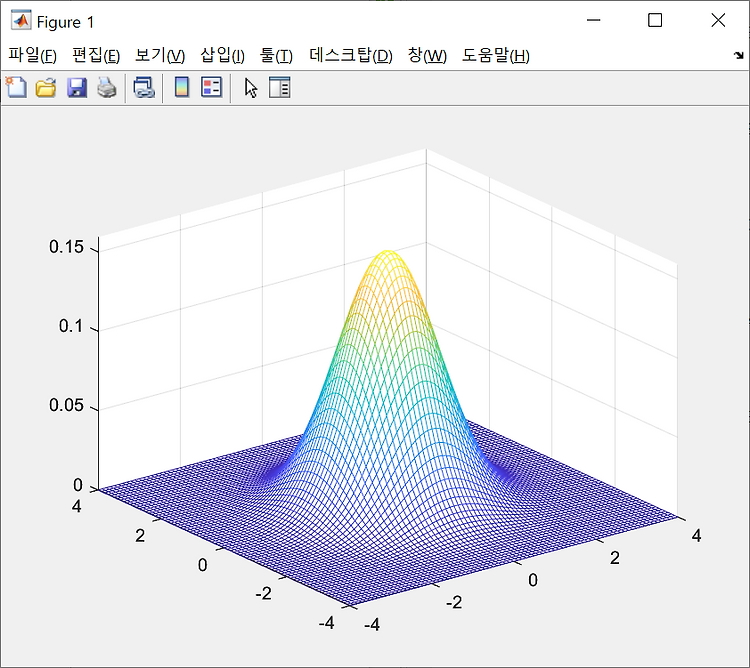750x668 pixels.
Task: Open the 창(W) menu
Action: click(x=427, y=55)
